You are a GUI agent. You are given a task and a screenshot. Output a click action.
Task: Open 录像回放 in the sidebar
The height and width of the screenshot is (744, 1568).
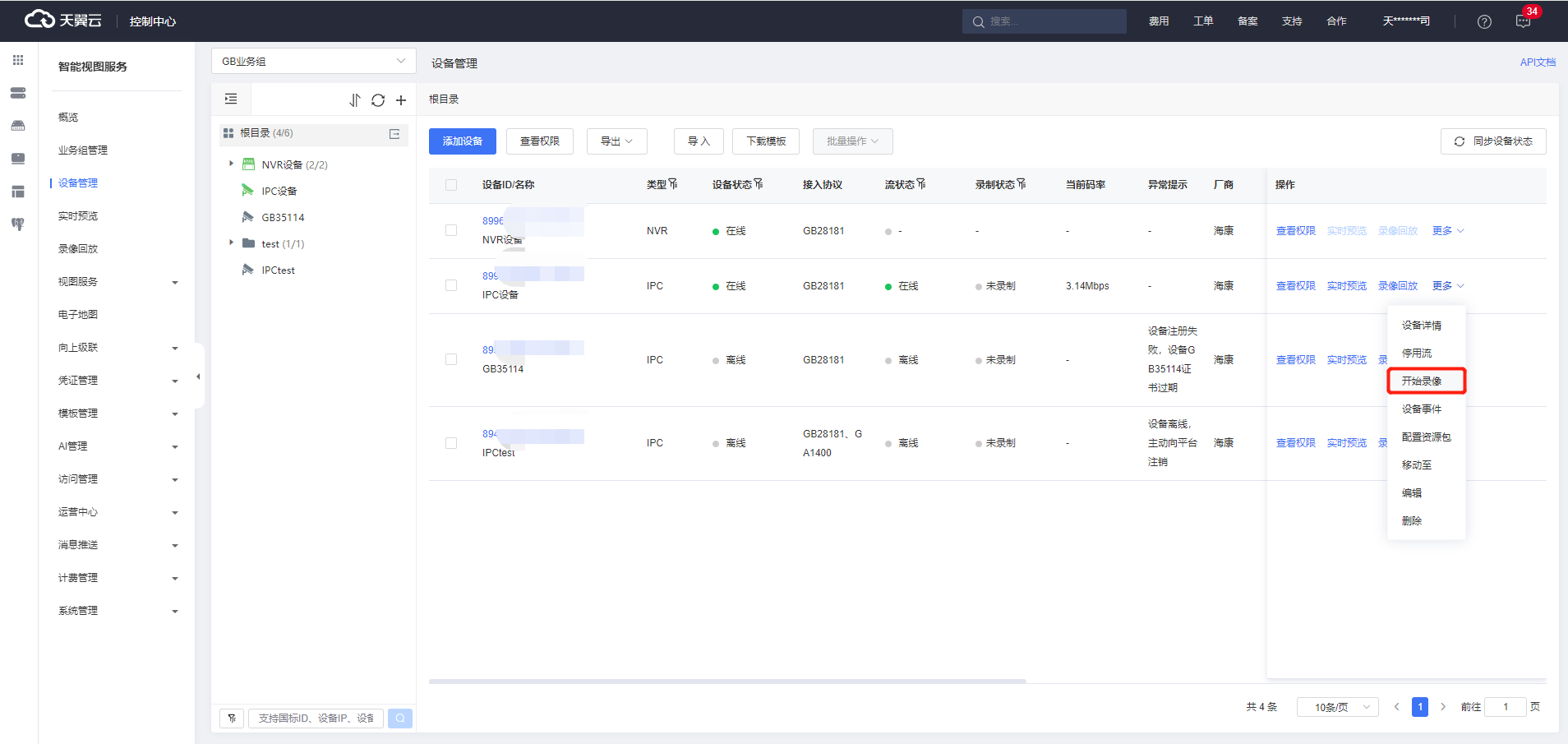[78, 249]
